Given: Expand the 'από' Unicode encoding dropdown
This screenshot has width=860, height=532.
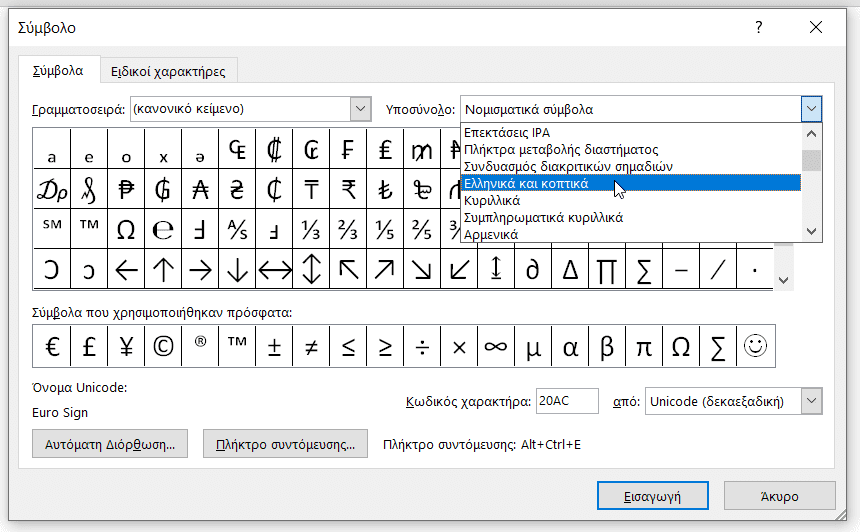Looking at the screenshot, I should [x=812, y=401].
